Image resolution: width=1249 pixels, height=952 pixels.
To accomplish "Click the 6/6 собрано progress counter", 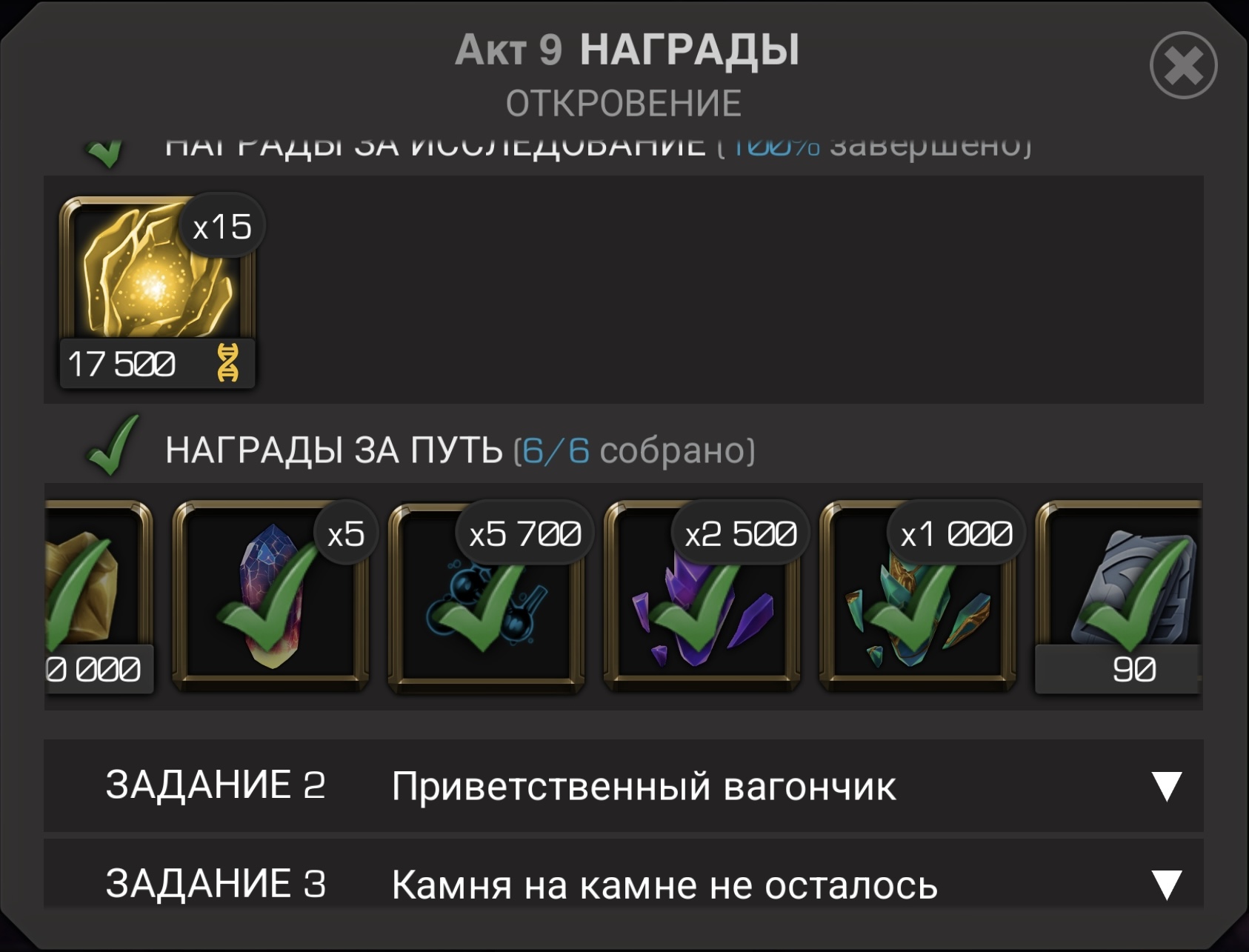I will pyautogui.click(x=634, y=451).
